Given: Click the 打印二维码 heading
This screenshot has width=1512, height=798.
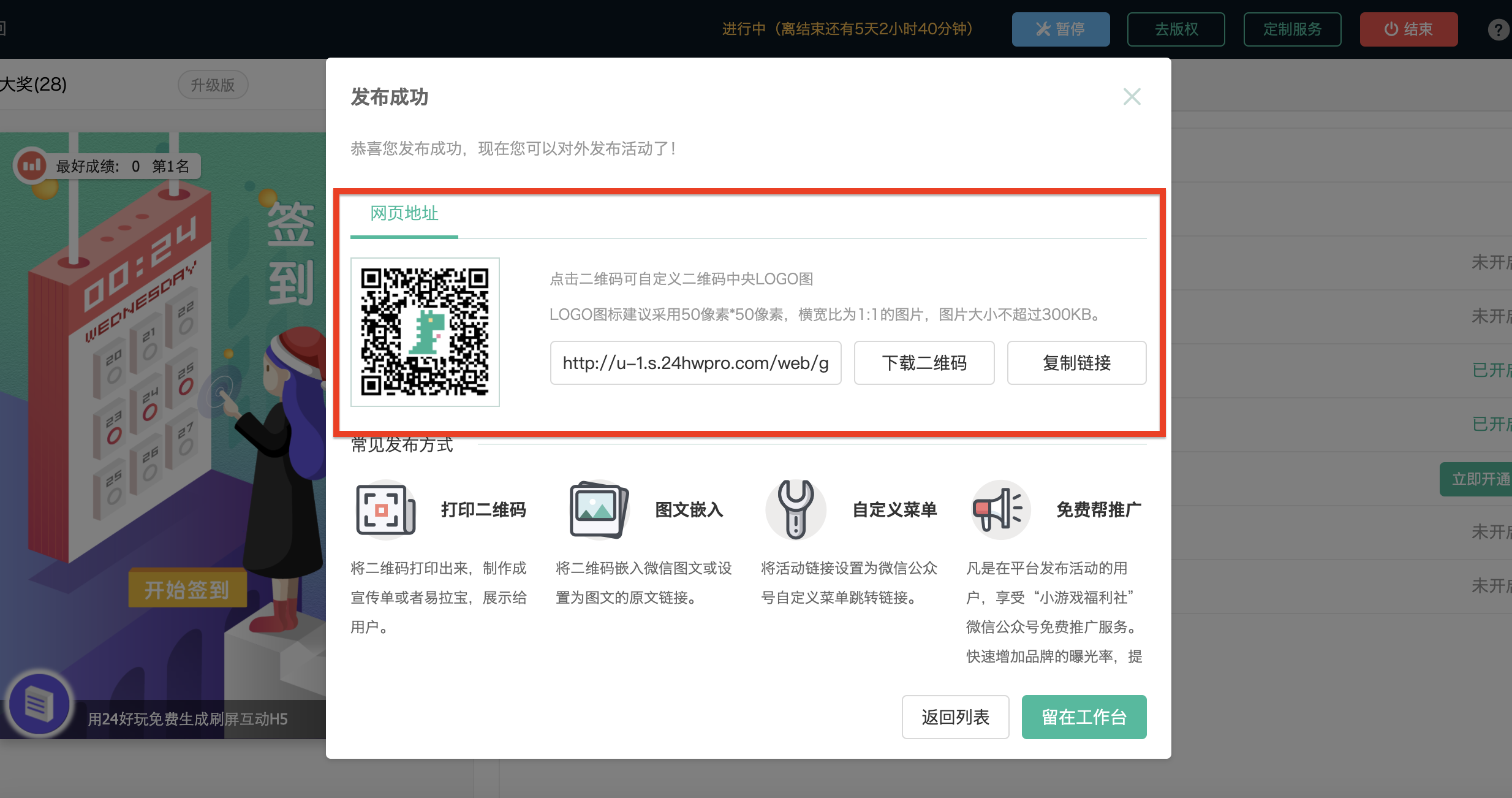Looking at the screenshot, I should pos(483,509).
